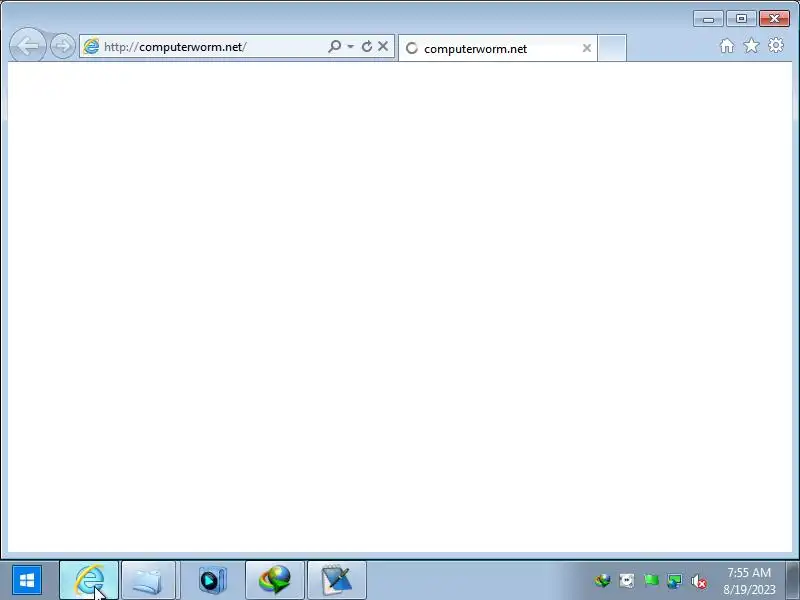800x600 pixels.
Task: Select the computerworm.net tab
Action: (497, 48)
